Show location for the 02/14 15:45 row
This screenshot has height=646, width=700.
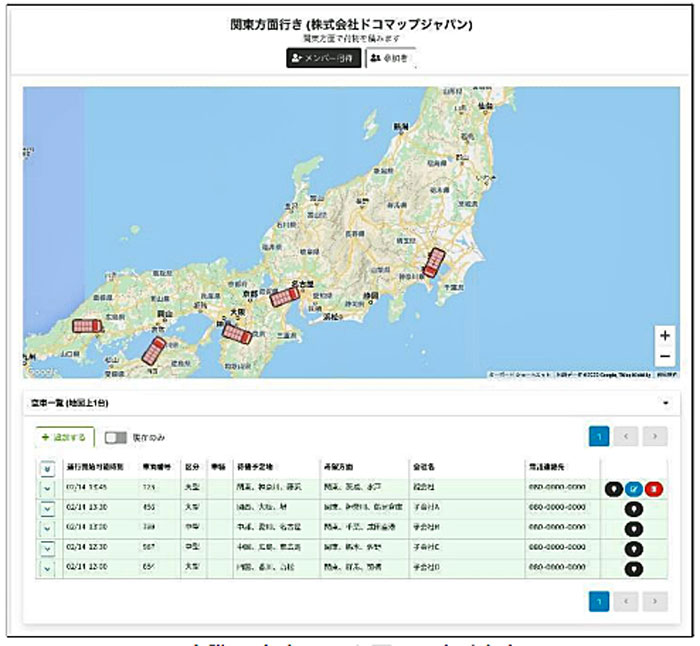pos(614,489)
